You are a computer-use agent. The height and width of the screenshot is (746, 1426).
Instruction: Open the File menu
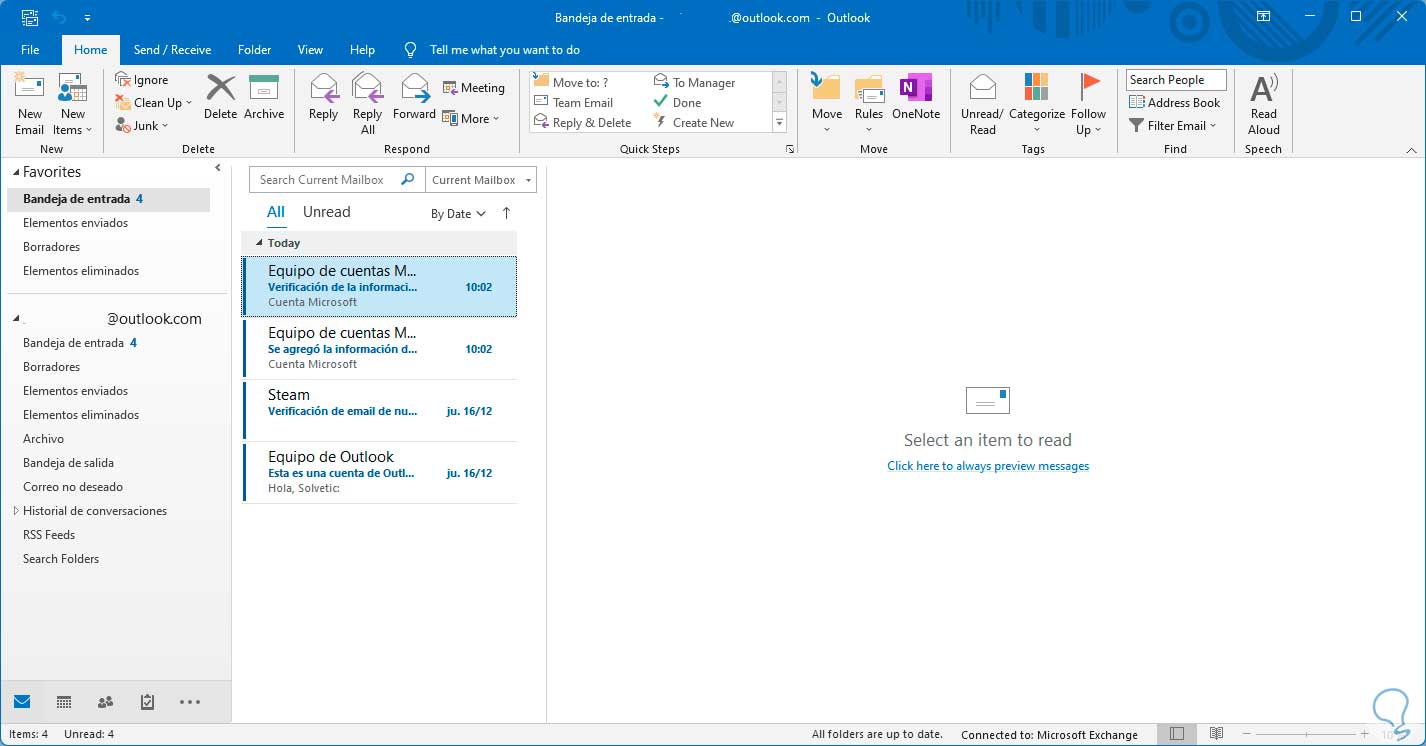click(30, 50)
